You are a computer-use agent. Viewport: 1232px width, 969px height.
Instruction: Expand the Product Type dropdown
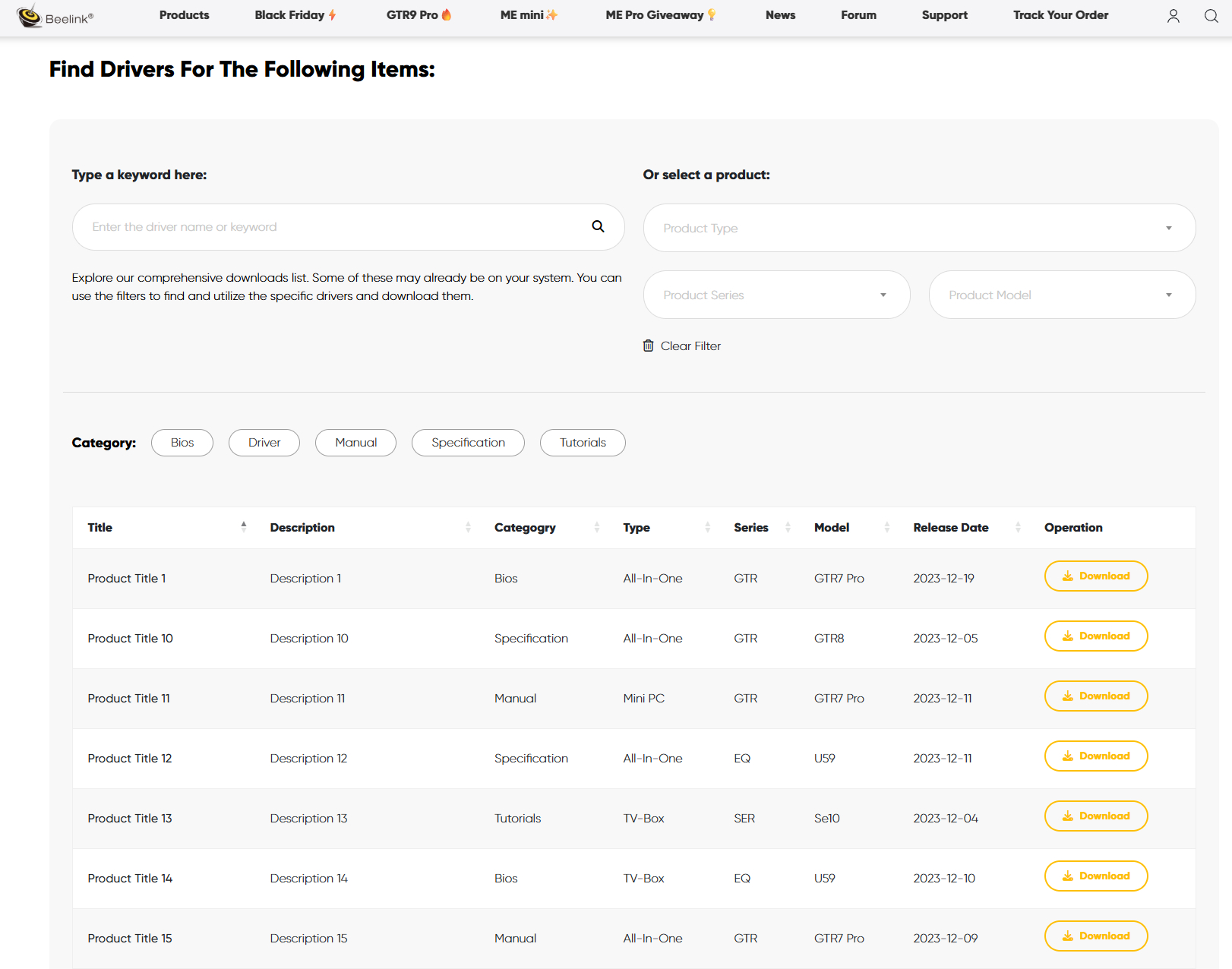pyautogui.click(x=919, y=228)
